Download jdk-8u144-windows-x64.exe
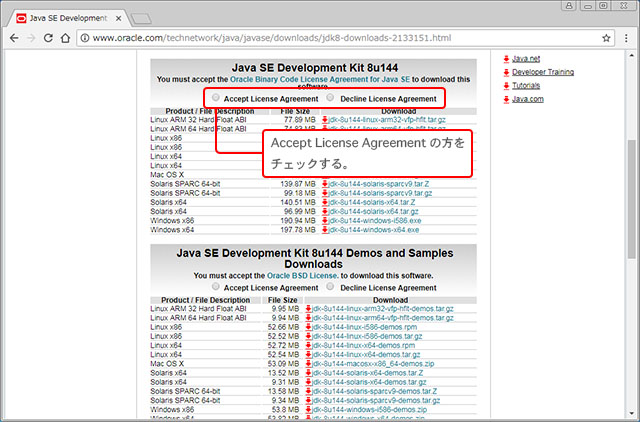Image resolution: width=640 pixels, height=422 pixels. point(373,230)
